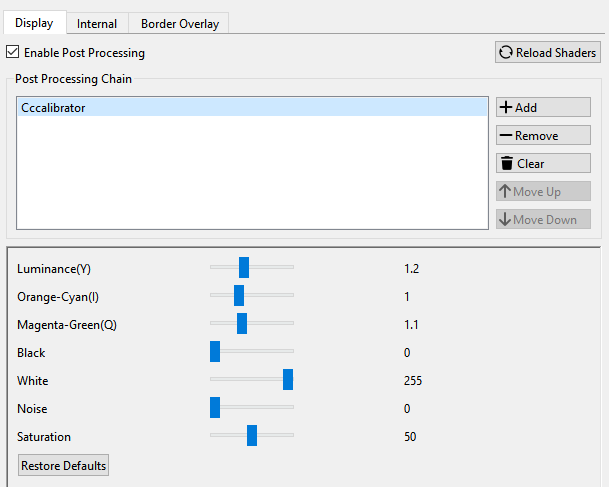The width and height of the screenshot is (609, 487).
Task: Click the Magenta-Green value 1.1
Action: point(411,325)
